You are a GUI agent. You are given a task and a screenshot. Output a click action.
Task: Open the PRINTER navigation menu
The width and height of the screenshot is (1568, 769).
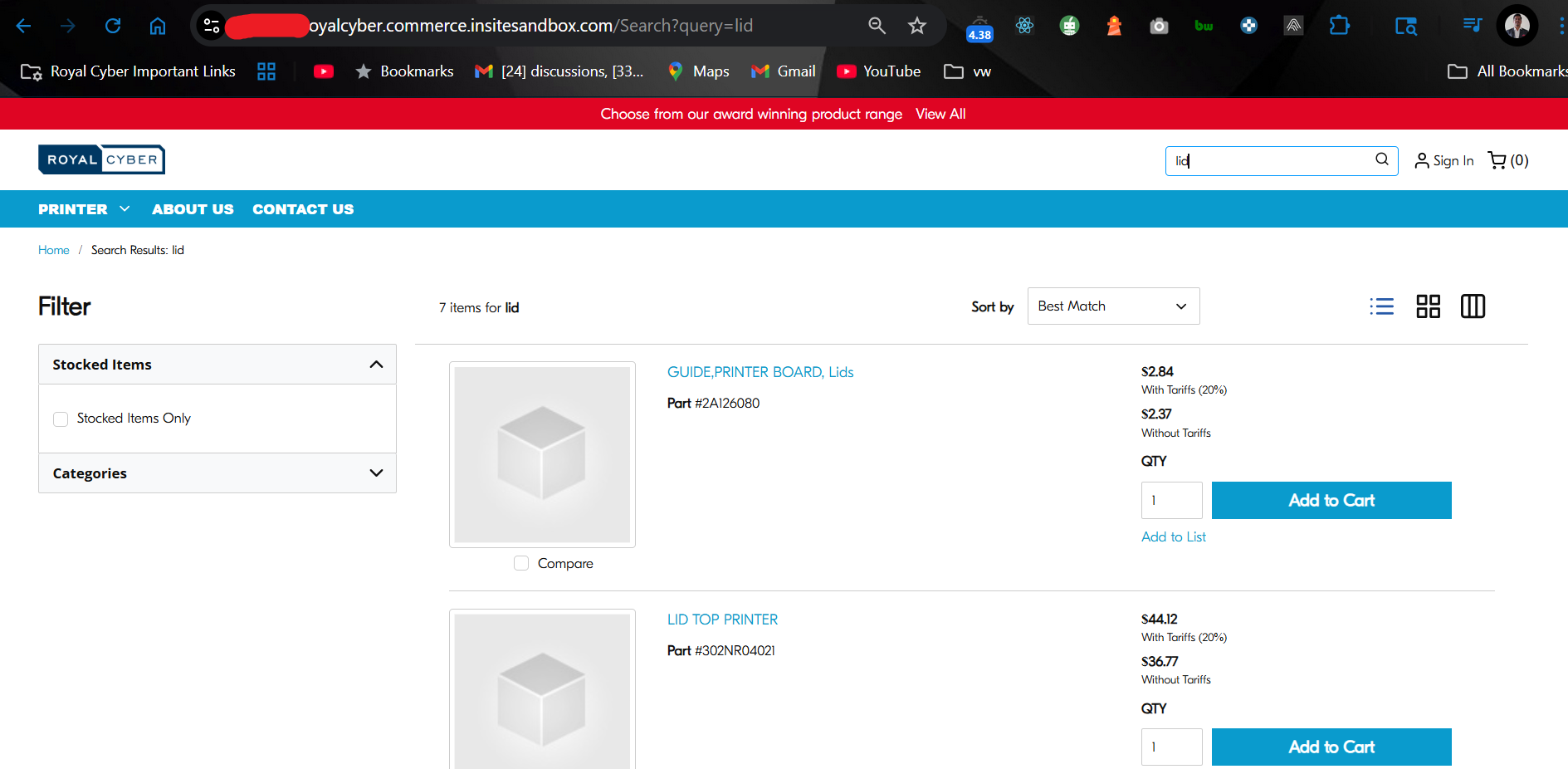pos(84,209)
